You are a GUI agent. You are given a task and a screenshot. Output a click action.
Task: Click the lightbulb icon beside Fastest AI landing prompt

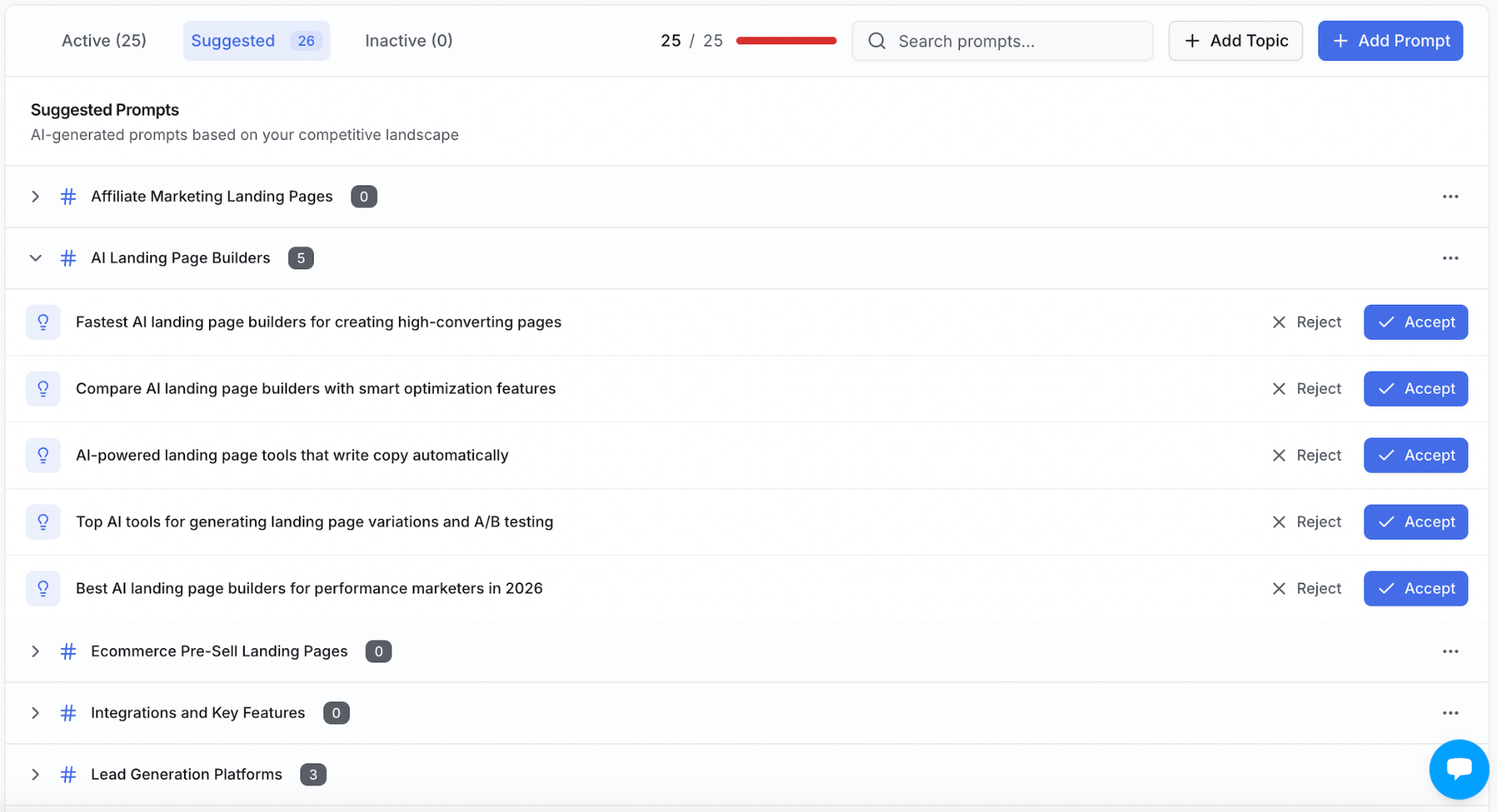(43, 322)
